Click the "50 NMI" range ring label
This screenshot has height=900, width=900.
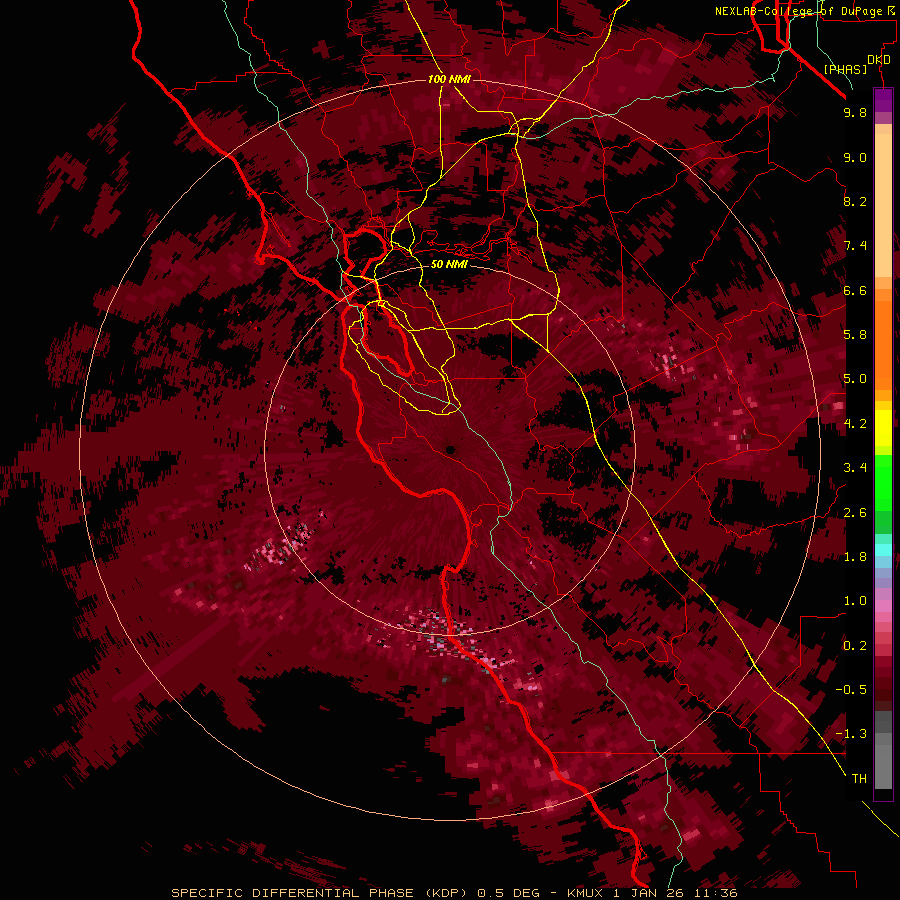coord(449,265)
